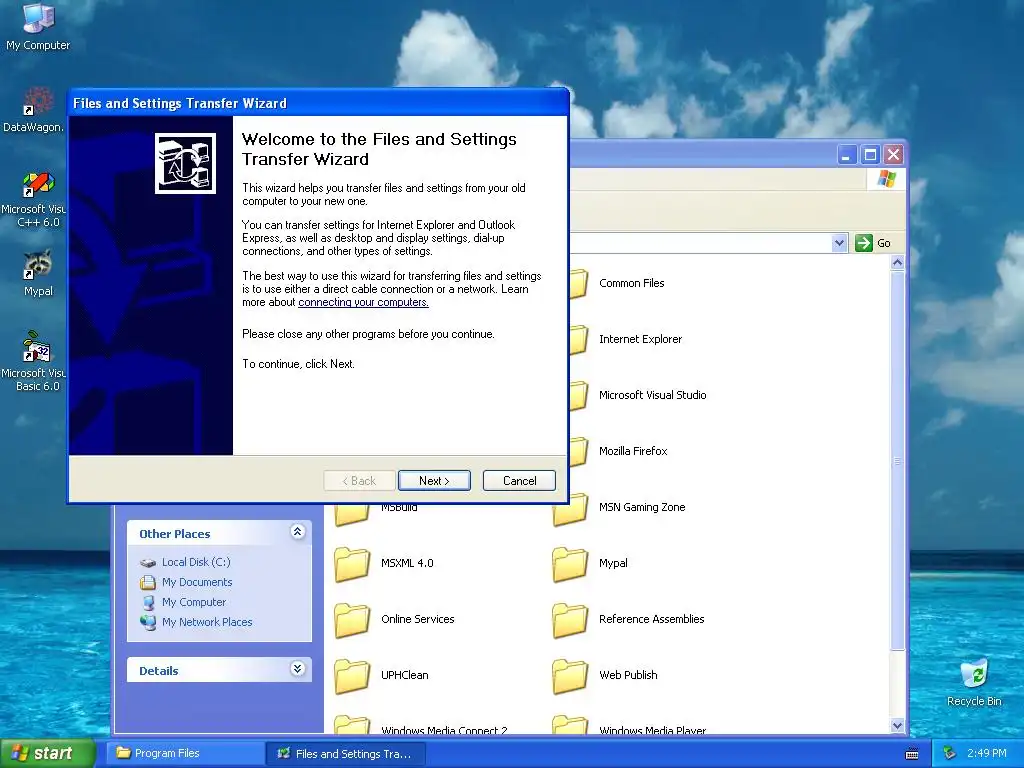The image size is (1024, 768).
Task: Maximize the Program Files Explorer window
Action: [870, 155]
